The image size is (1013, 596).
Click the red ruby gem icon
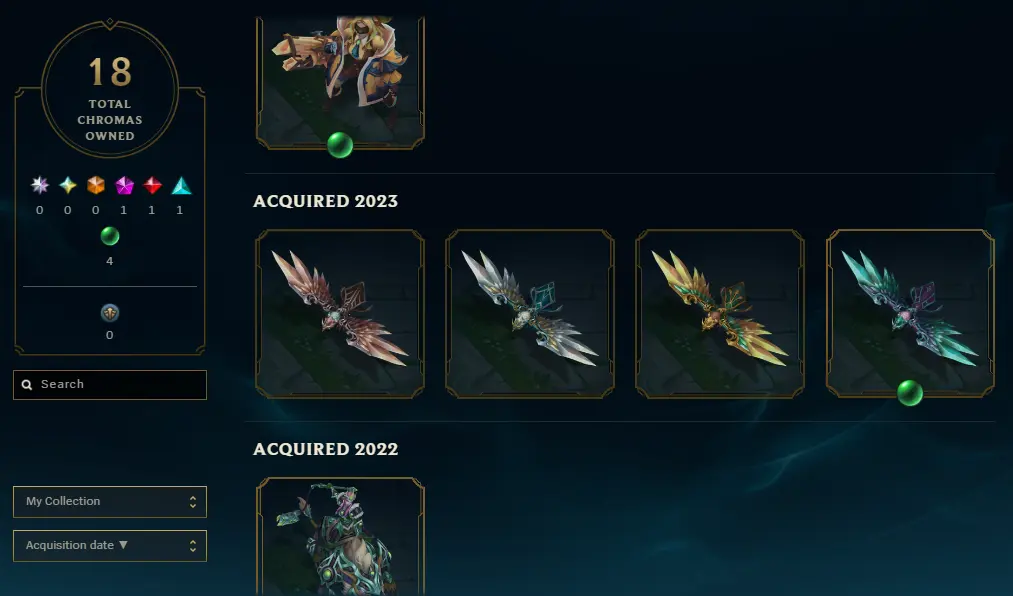tap(152, 185)
